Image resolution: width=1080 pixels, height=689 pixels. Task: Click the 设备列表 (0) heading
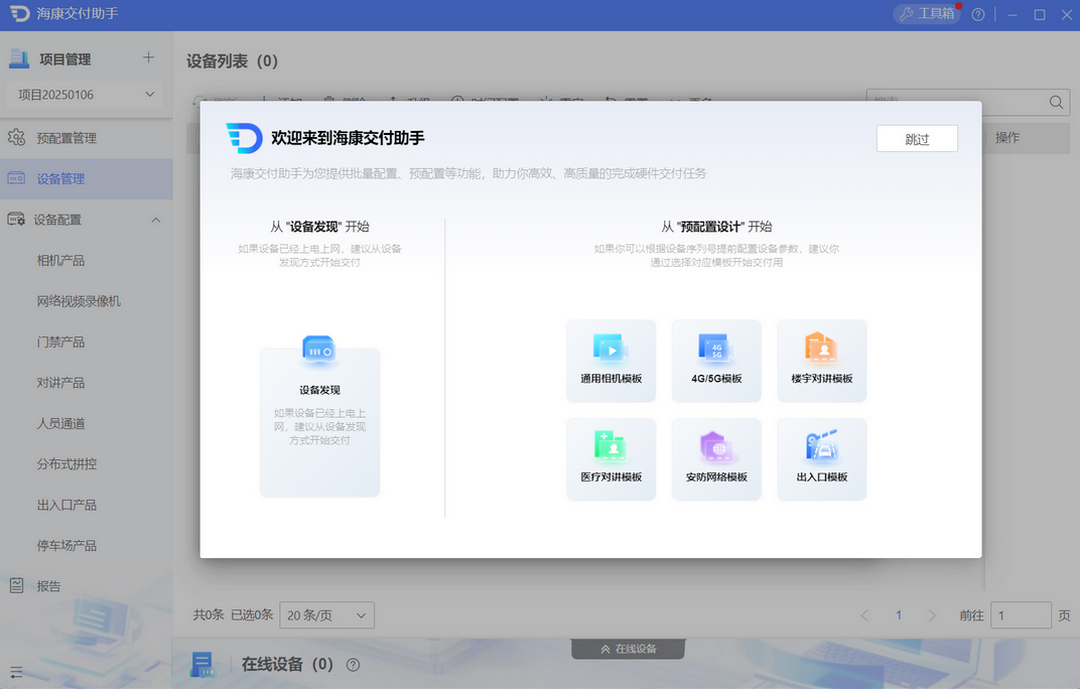(x=232, y=61)
